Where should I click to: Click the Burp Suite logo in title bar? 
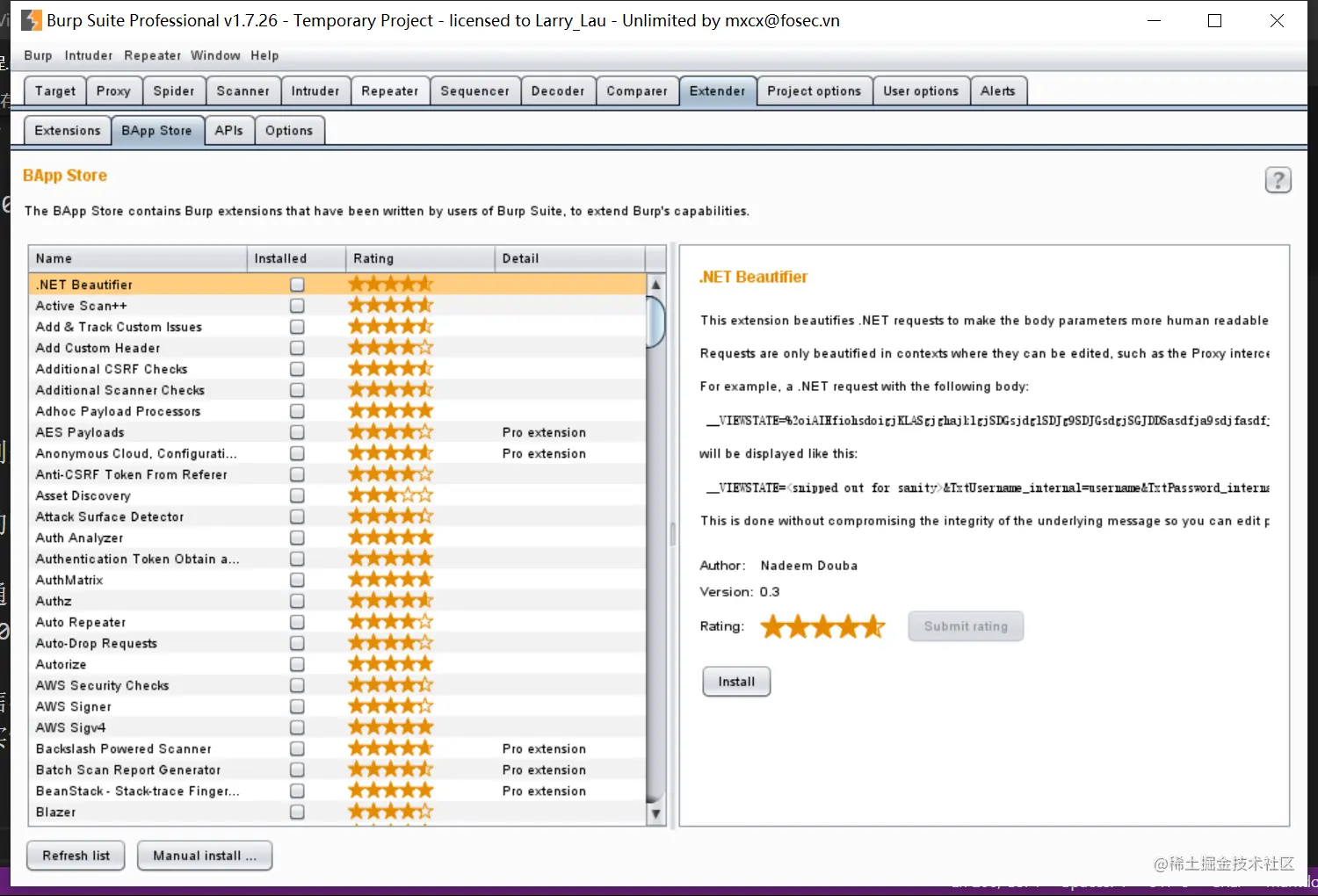point(32,20)
